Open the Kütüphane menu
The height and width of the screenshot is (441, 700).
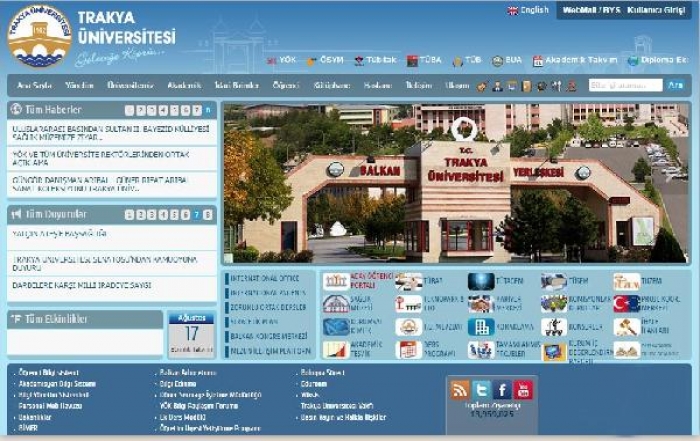point(331,85)
